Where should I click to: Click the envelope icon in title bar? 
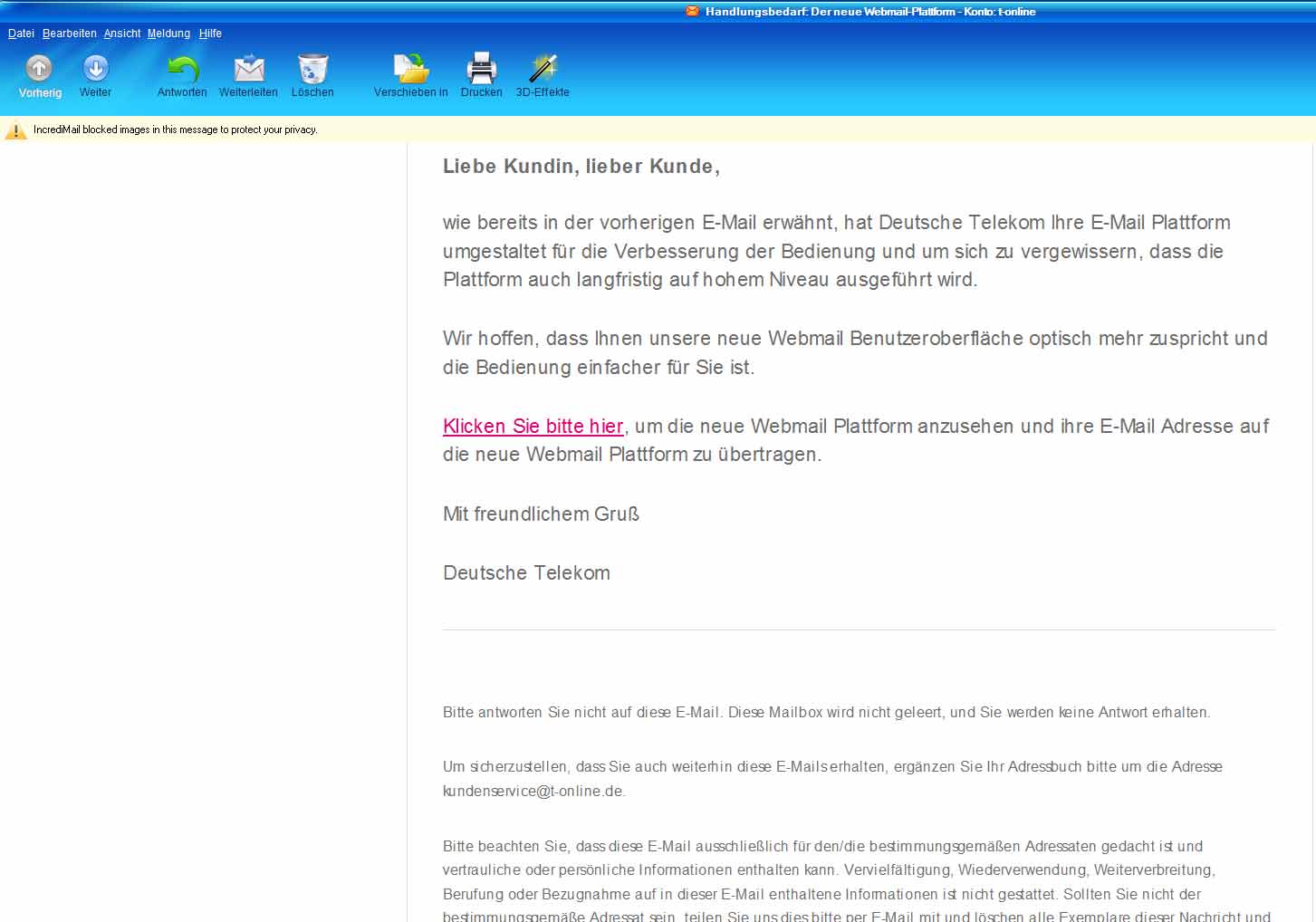(x=693, y=12)
